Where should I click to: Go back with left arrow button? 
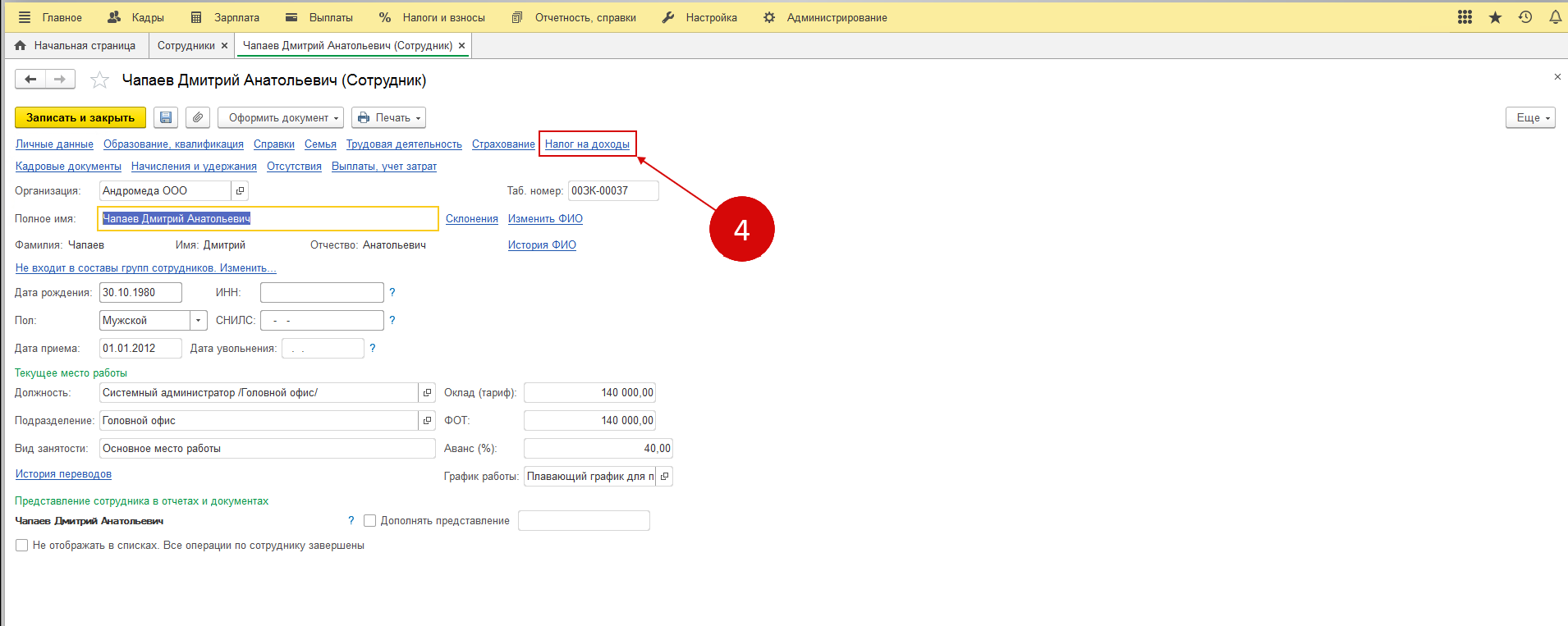pyautogui.click(x=30, y=80)
